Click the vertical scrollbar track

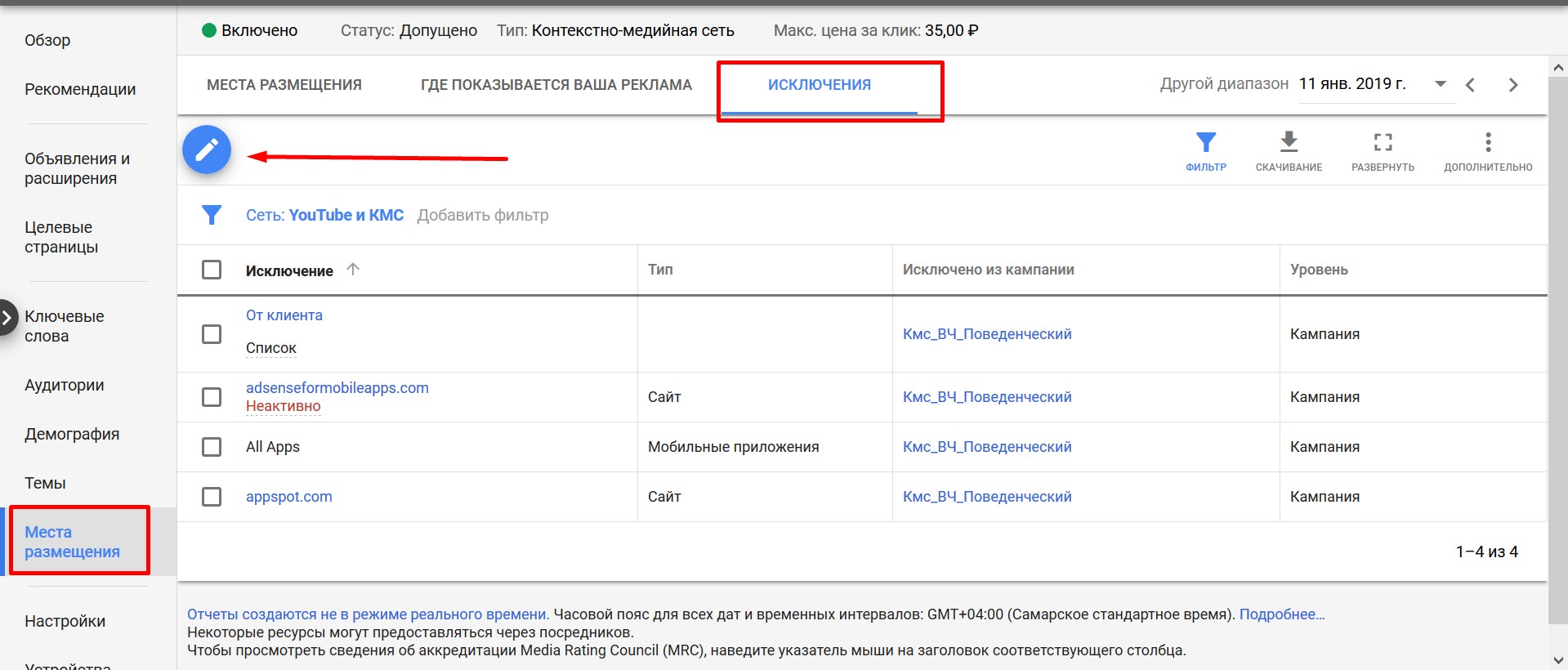point(1558,364)
